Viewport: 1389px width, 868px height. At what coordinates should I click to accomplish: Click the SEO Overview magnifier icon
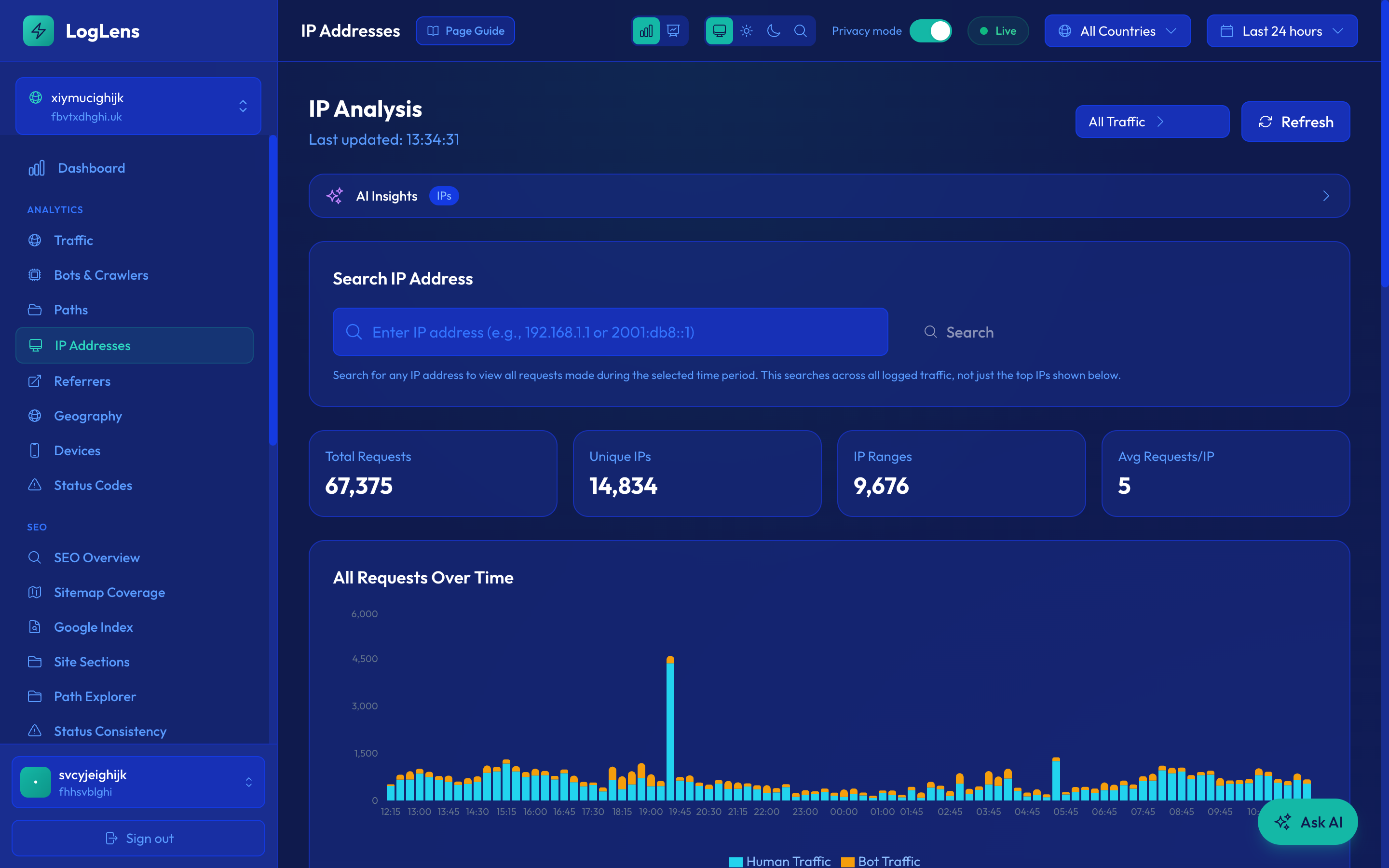pyautogui.click(x=35, y=557)
